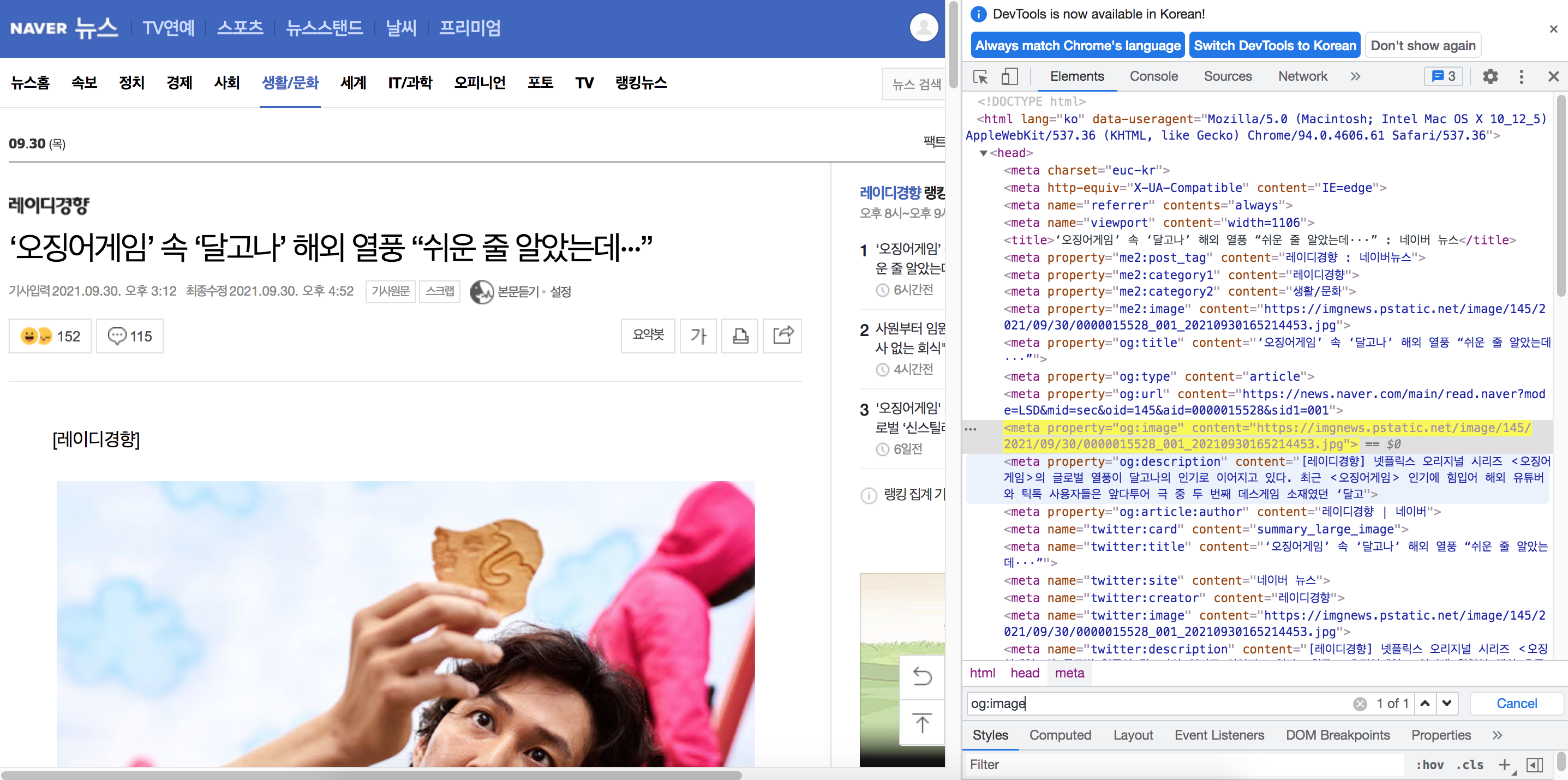Open the DOM Breakpoints tab
This screenshot has width=1568, height=780.
click(x=1337, y=736)
